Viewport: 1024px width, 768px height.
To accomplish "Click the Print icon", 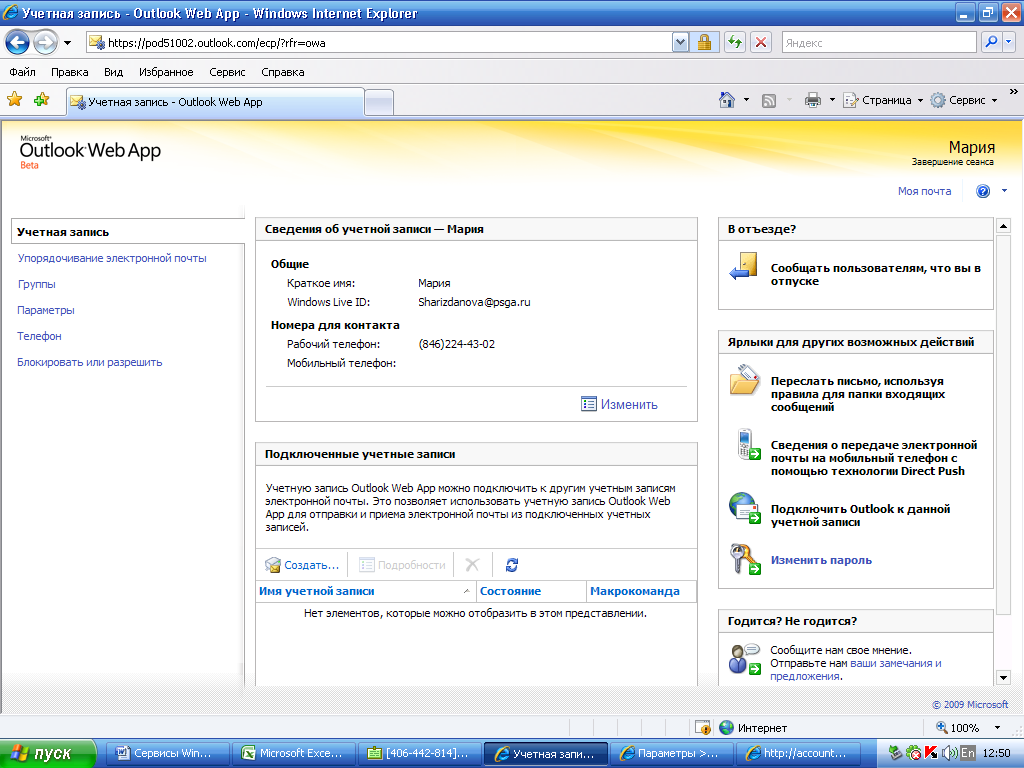I will (812, 100).
